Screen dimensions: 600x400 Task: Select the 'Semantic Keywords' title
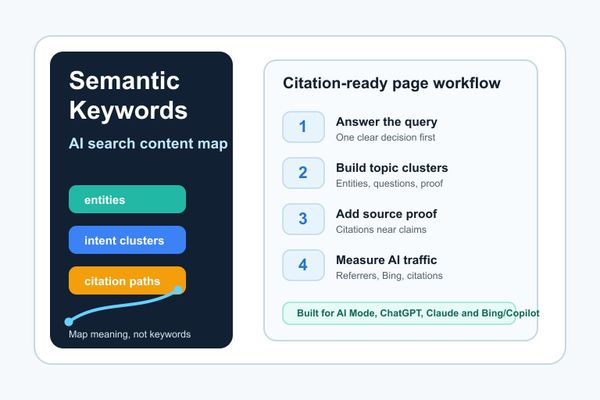pos(128,96)
